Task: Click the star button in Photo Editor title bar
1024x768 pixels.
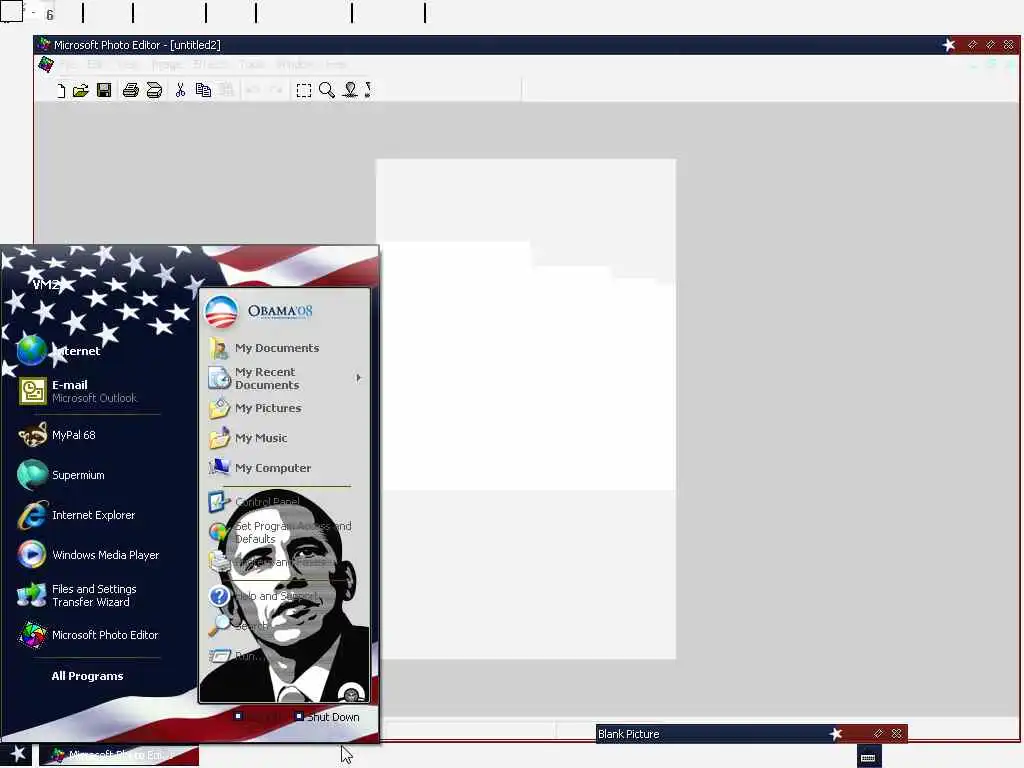Action: coord(949,45)
